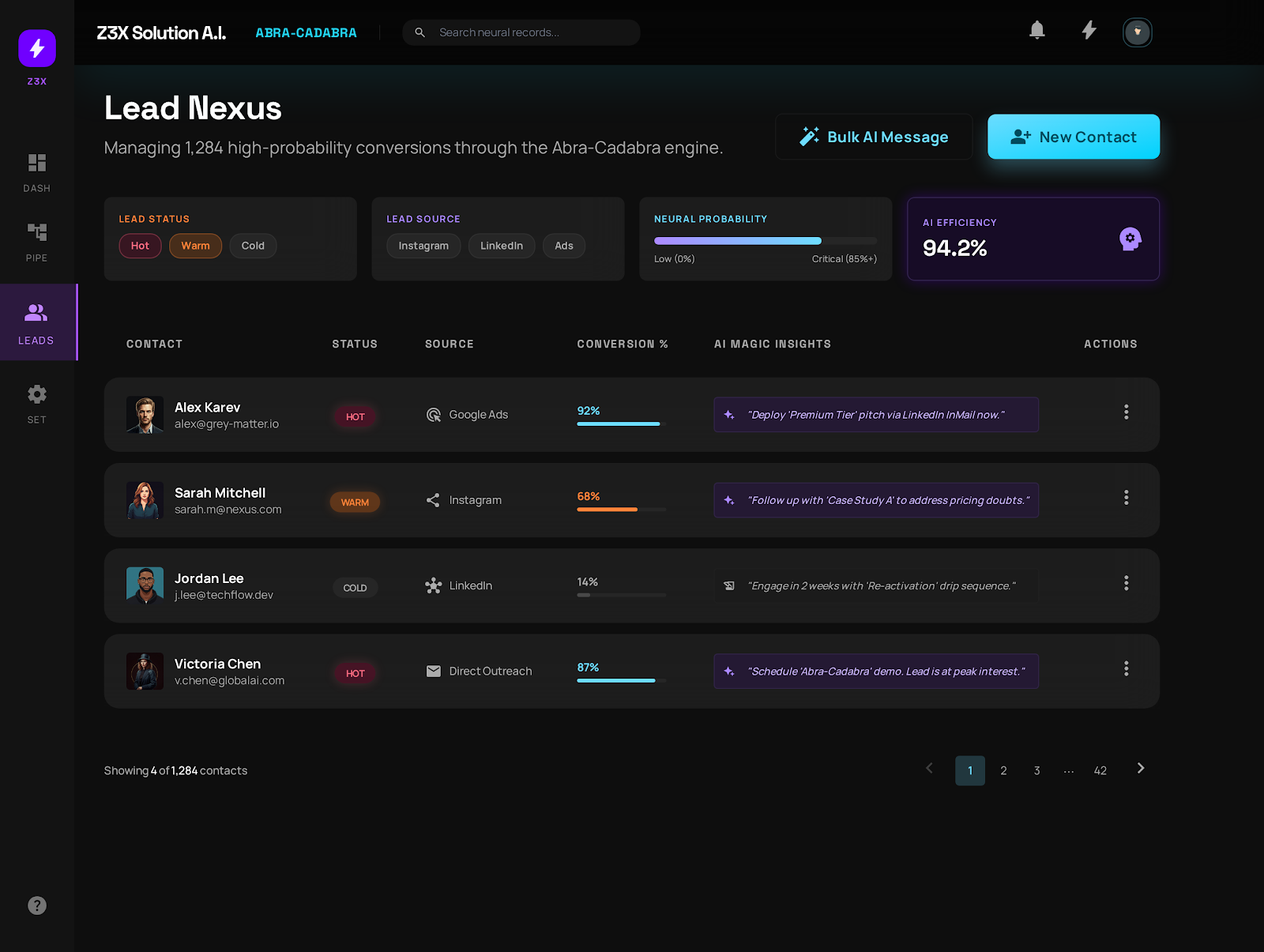Click sparkle icon on Alex Karev's insight
The height and width of the screenshot is (952, 1264).
tap(729, 415)
